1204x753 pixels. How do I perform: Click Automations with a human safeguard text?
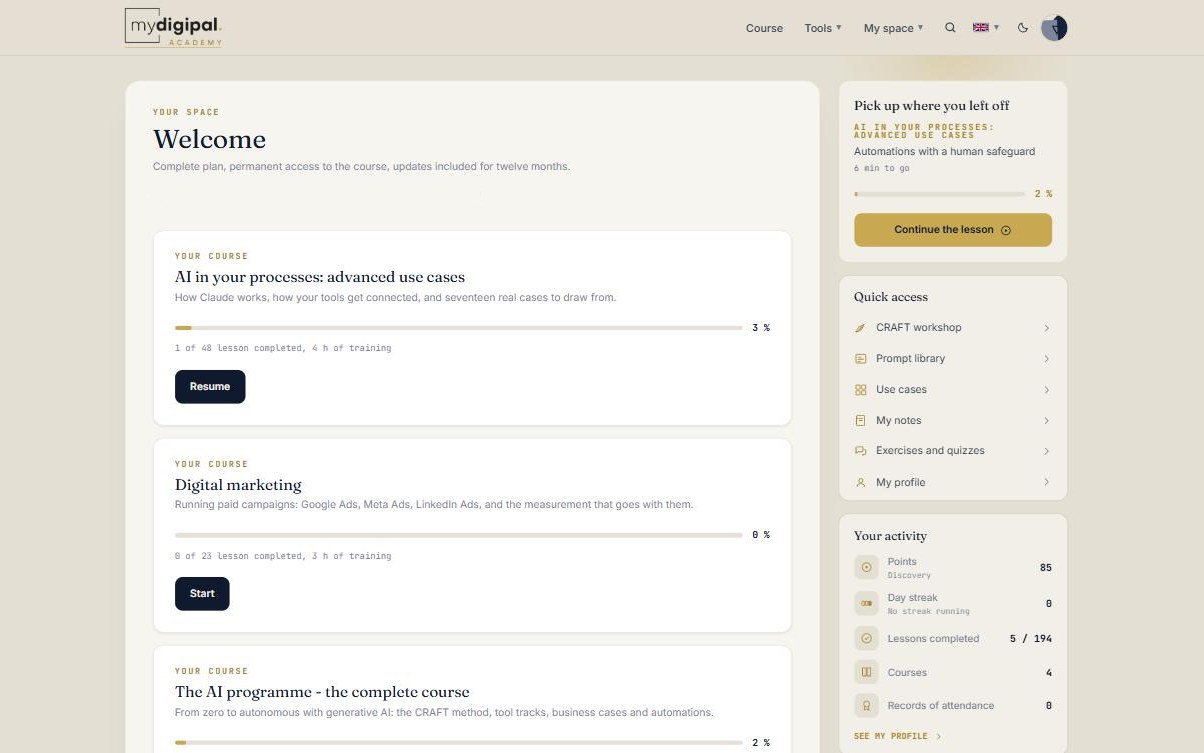tap(944, 152)
